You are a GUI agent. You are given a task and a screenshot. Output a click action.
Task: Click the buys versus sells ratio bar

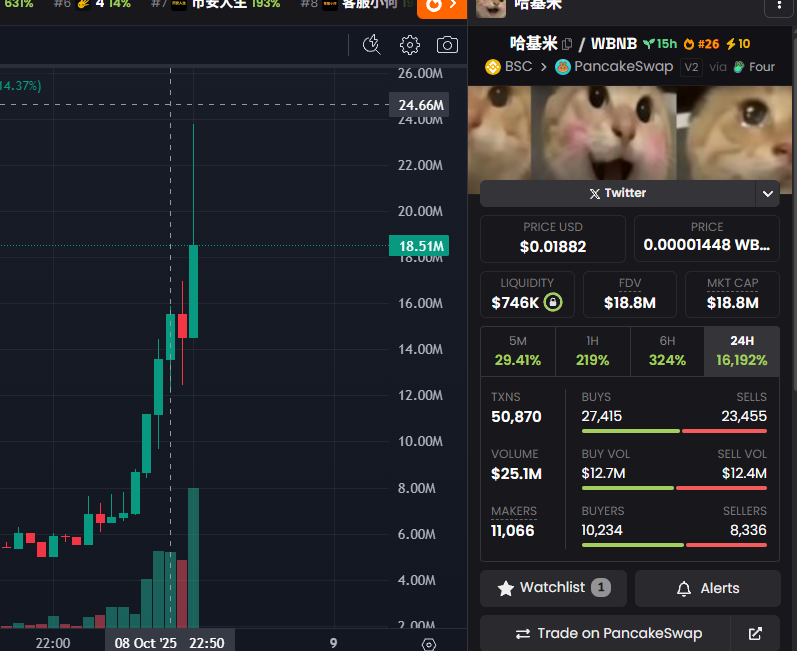[x=674, y=431]
